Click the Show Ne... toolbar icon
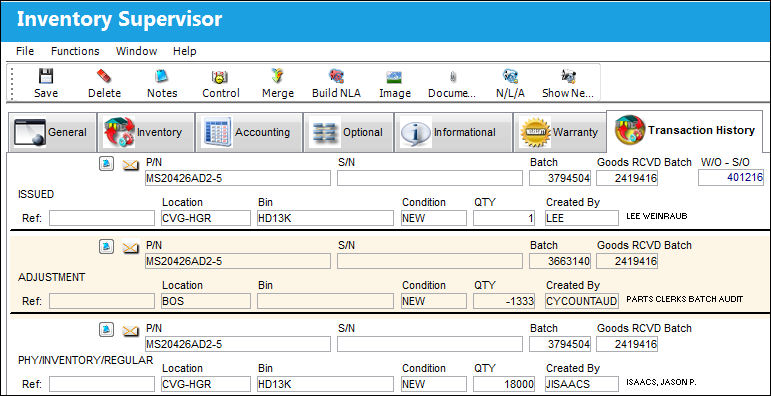 (x=568, y=76)
